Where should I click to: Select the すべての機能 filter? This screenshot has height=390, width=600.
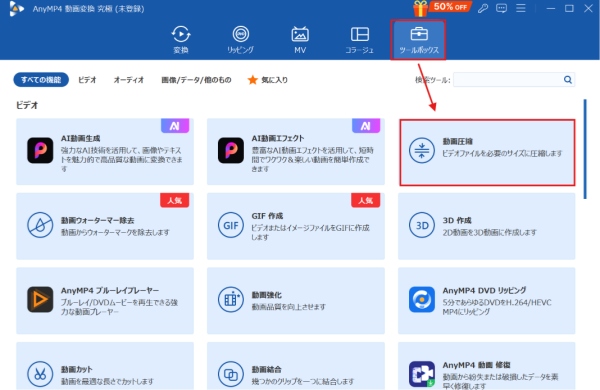click(41, 80)
